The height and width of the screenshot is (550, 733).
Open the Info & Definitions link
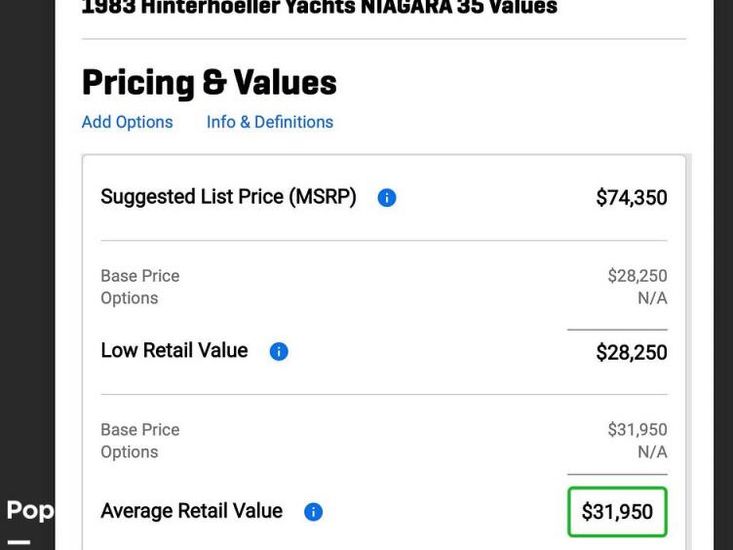pyautogui.click(x=270, y=122)
